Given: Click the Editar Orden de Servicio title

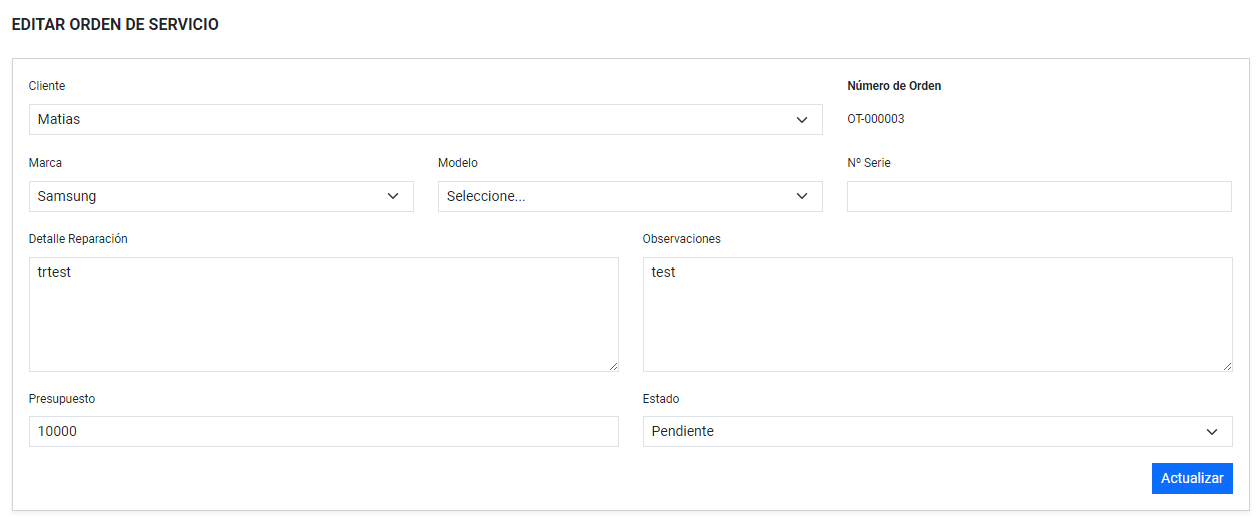Looking at the screenshot, I should [x=115, y=25].
